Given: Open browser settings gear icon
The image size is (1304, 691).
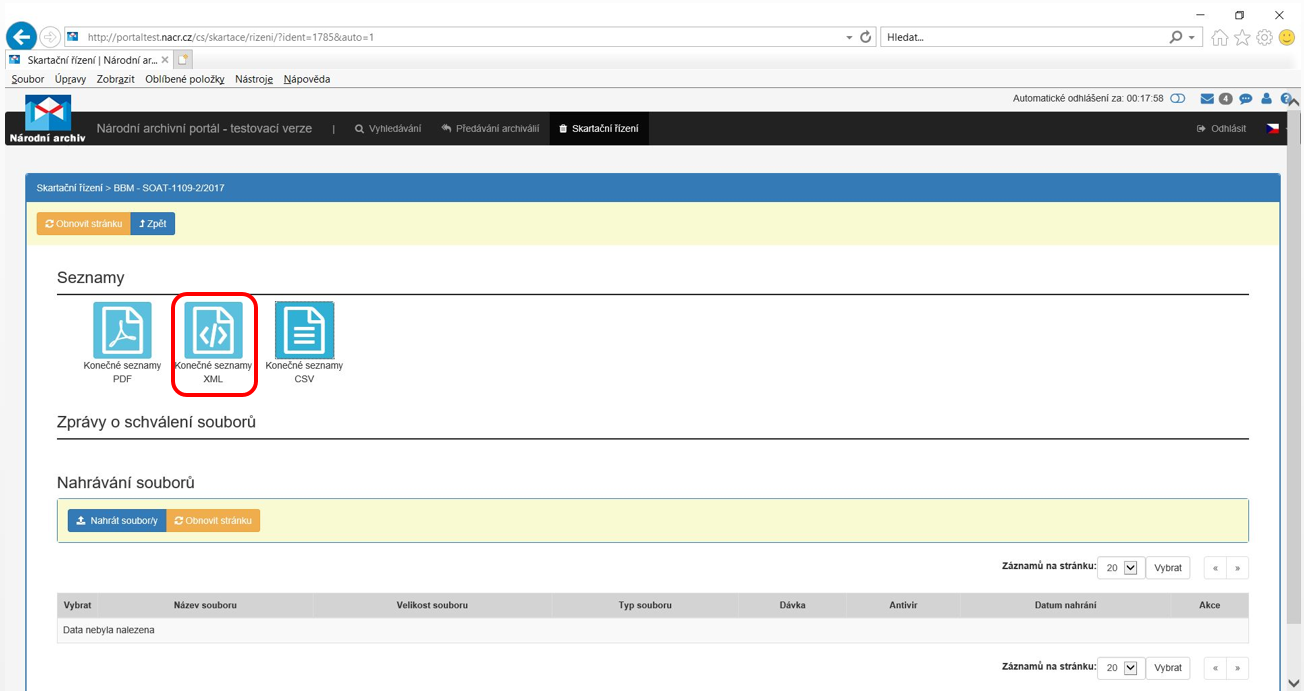Looking at the screenshot, I should pyautogui.click(x=1264, y=38).
